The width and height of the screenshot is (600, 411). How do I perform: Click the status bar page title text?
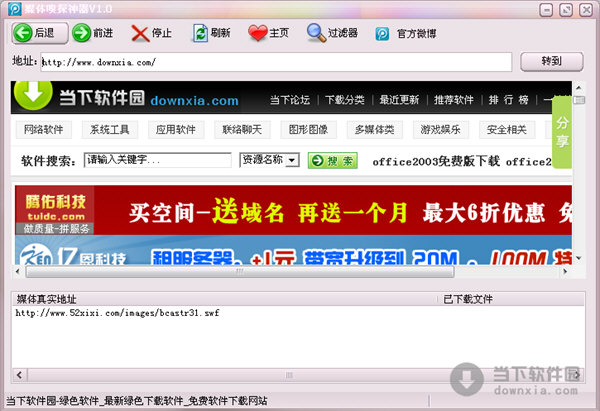coord(137,401)
